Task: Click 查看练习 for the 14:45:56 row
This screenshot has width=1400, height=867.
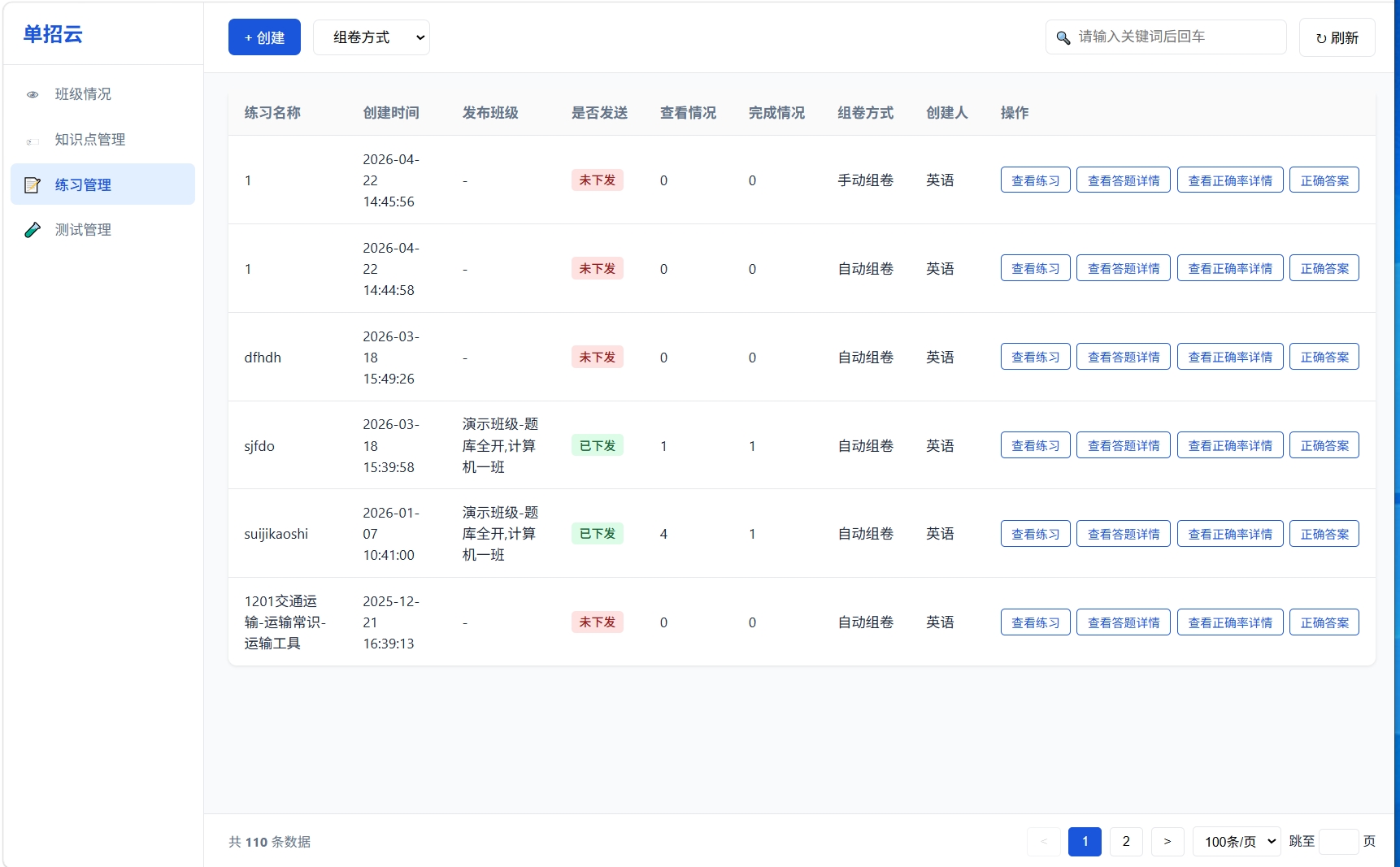Action: (x=1036, y=180)
